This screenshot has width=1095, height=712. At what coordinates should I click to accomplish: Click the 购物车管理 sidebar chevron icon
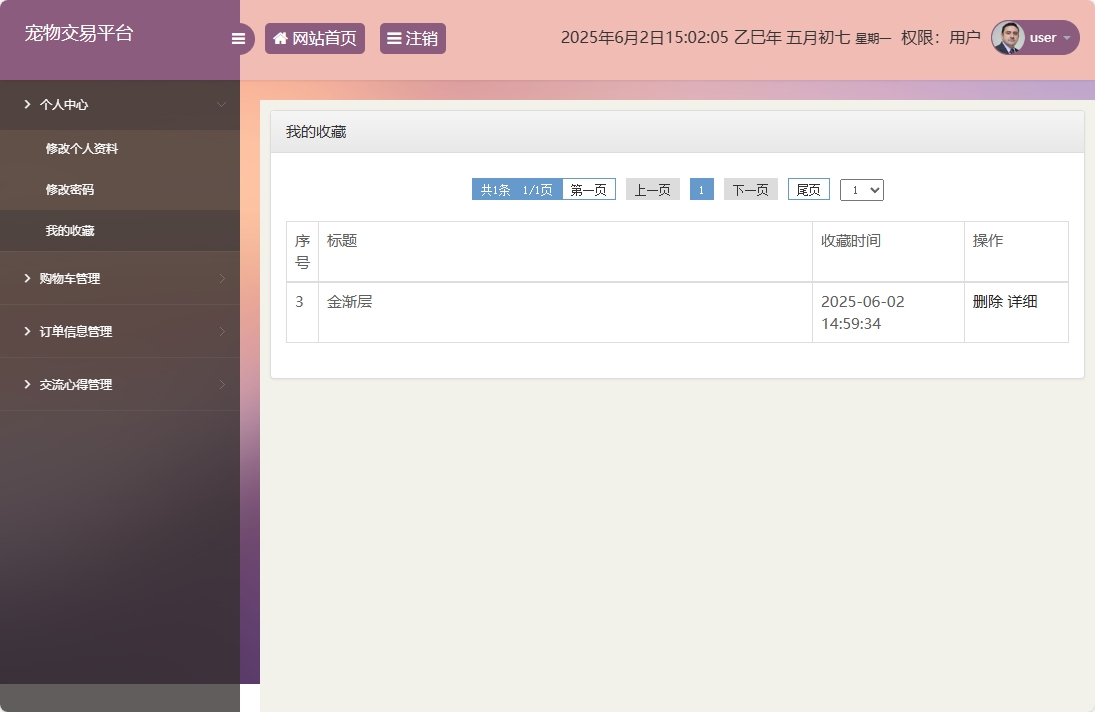[x=224, y=278]
